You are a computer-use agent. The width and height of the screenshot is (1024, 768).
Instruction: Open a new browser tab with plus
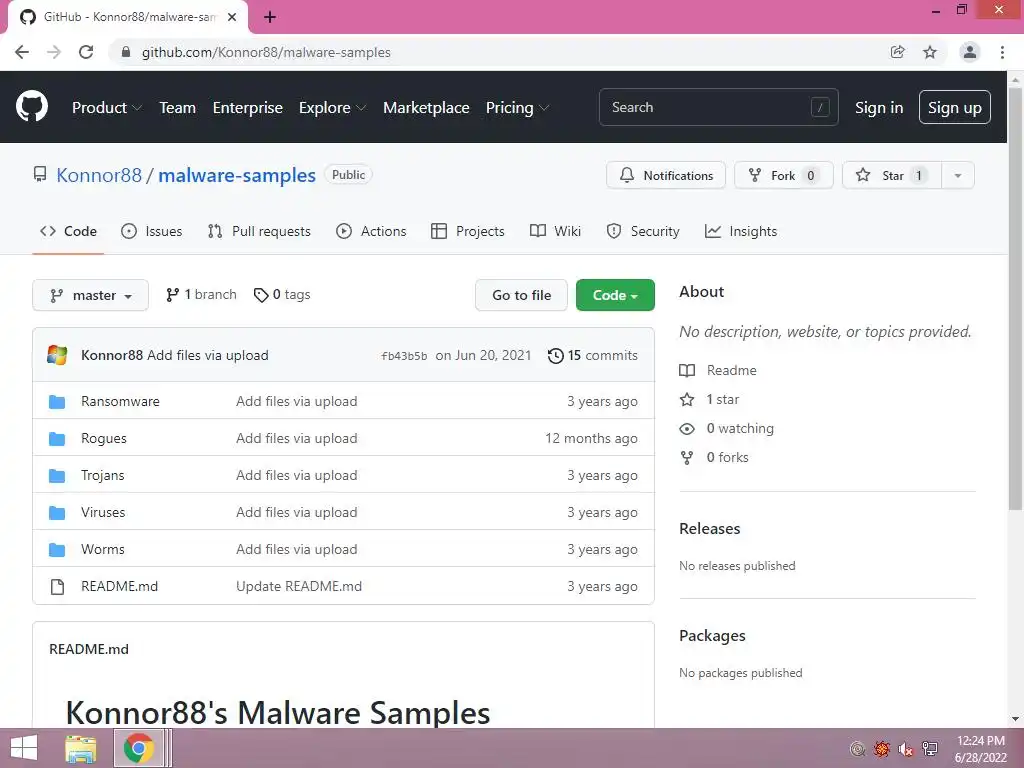[270, 17]
